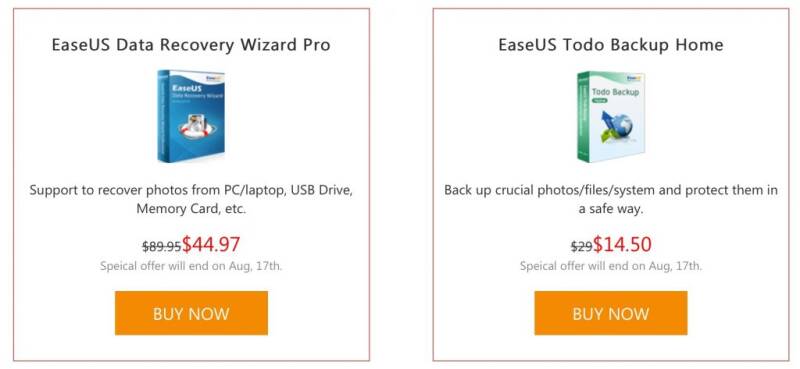Click the crossed-out $89.95 original price
The height and width of the screenshot is (369, 800).
pos(162,247)
